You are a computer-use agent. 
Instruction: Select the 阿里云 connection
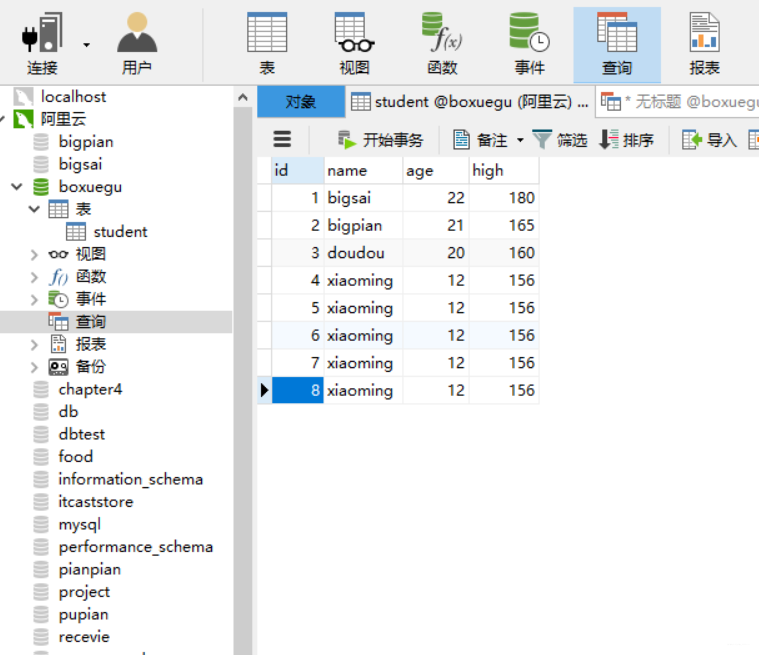(63, 119)
